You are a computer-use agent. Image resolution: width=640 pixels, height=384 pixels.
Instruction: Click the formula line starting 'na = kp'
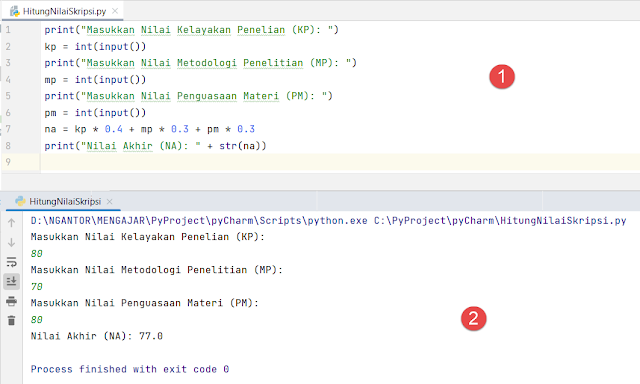pyautogui.click(x=149, y=129)
